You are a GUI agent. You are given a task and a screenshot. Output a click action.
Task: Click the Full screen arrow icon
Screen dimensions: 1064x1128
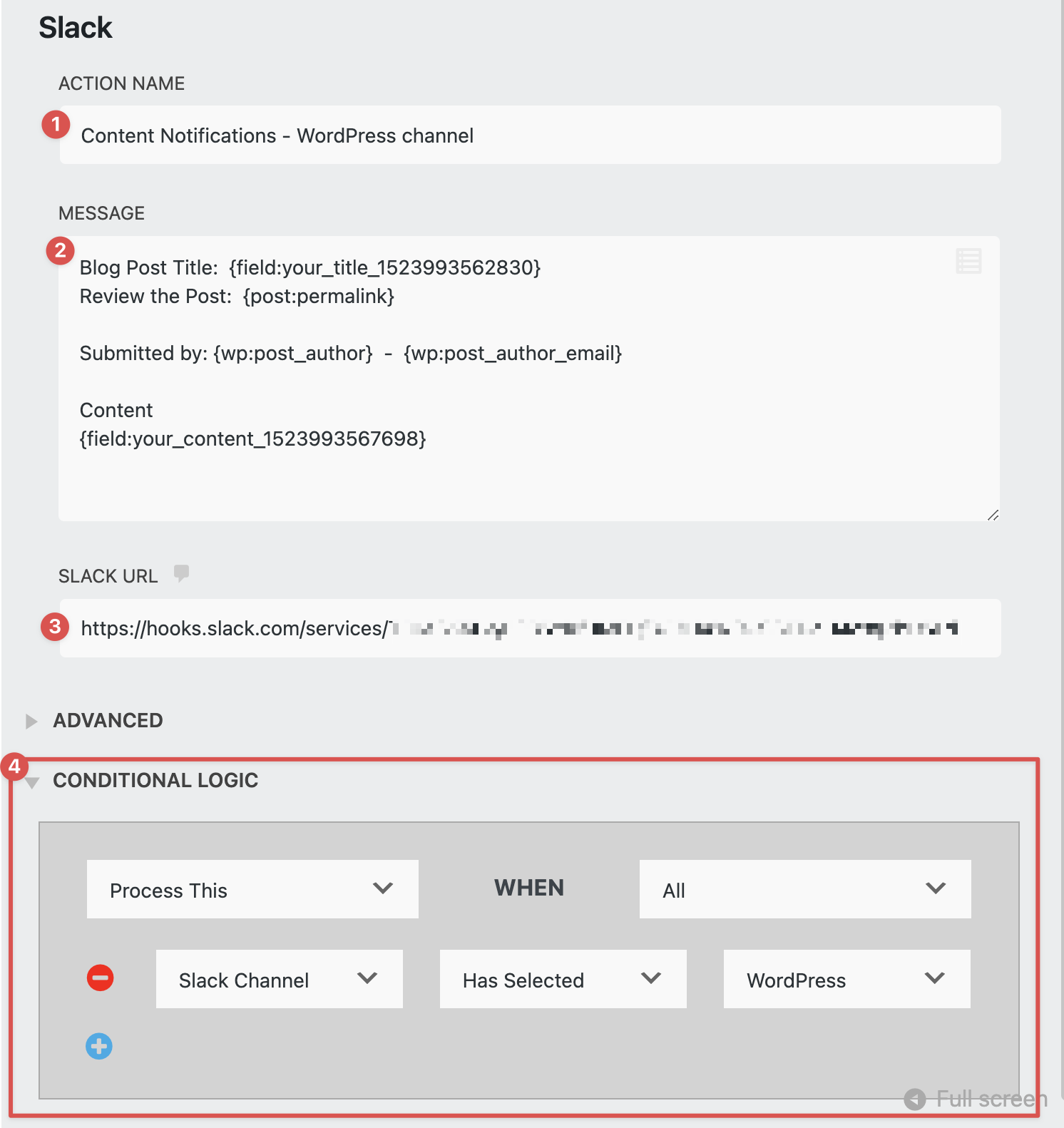click(x=915, y=1099)
